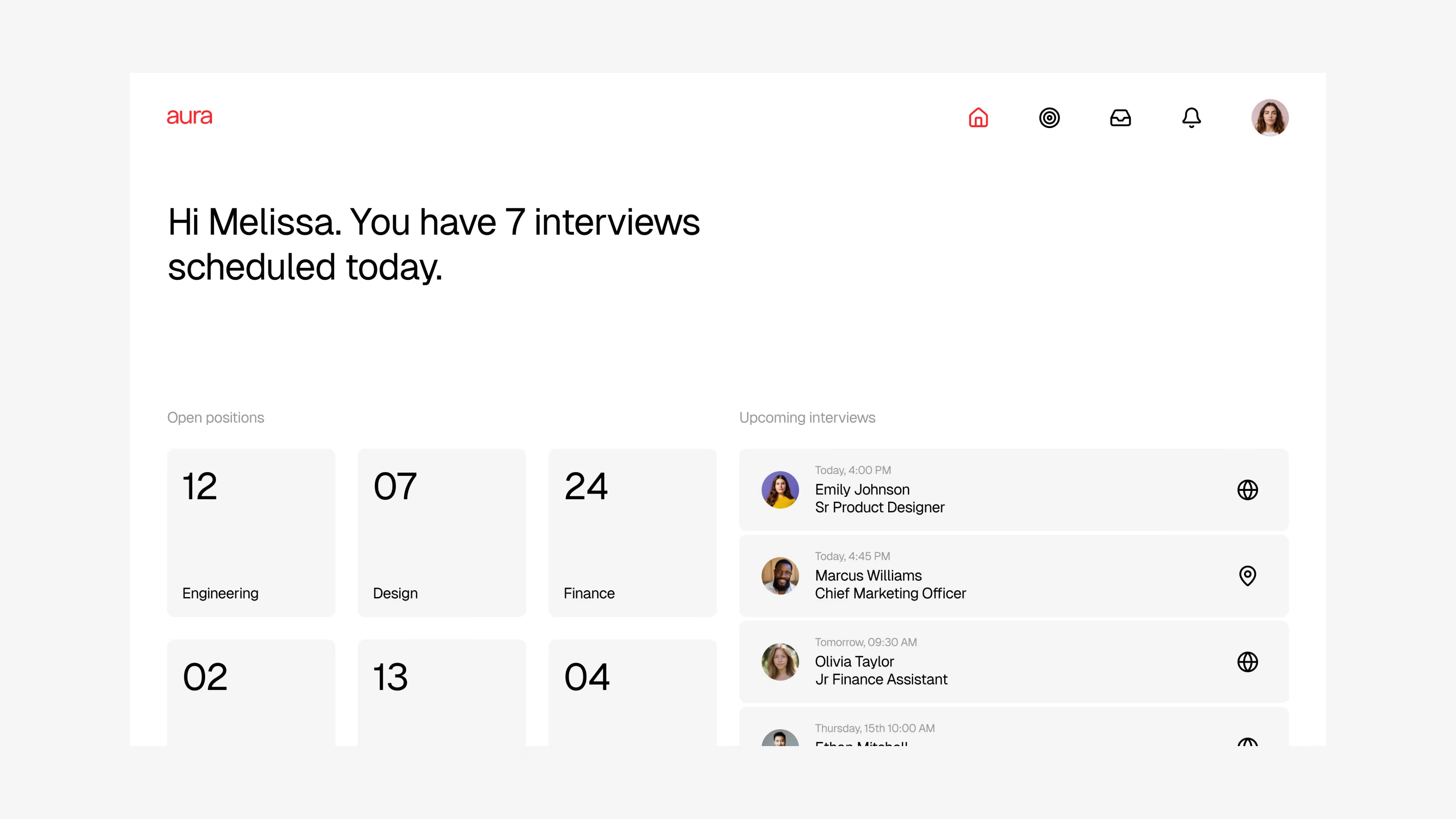
Task: Open the Engineering positions card showing 12
Action: pyautogui.click(x=251, y=532)
